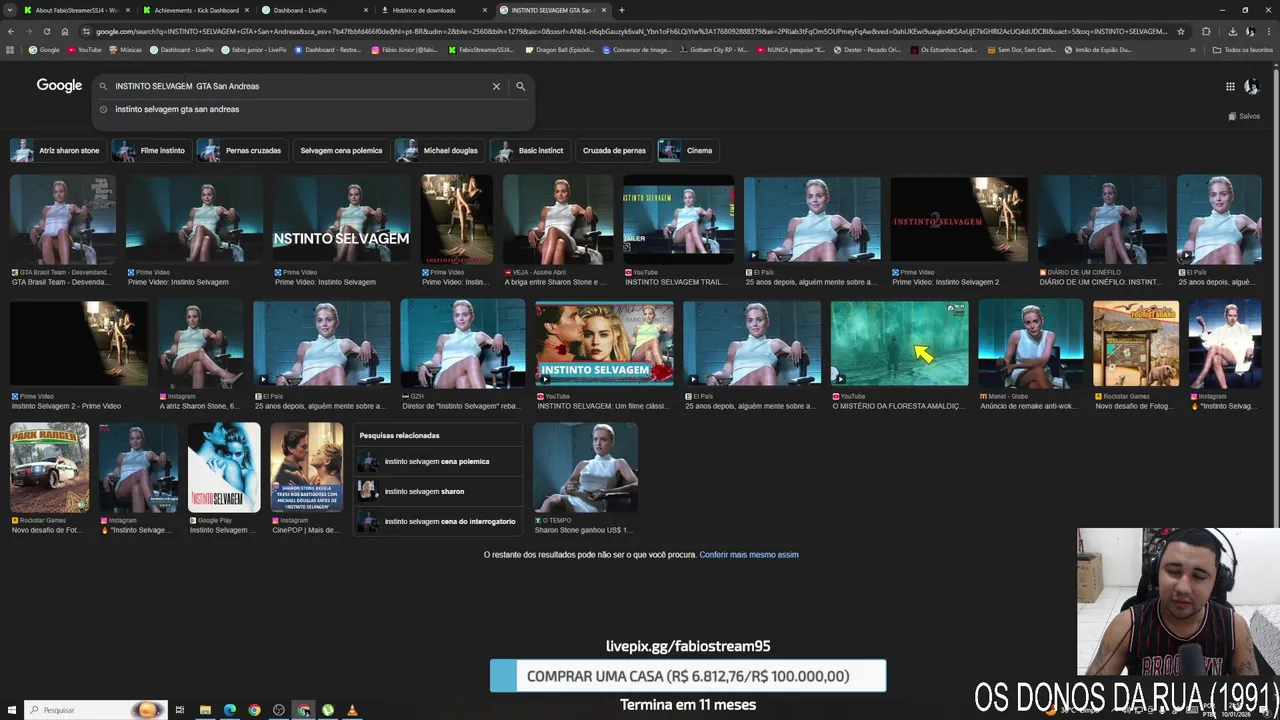Open OBS Studio from the taskbar
The image size is (1280, 720).
tap(279, 710)
